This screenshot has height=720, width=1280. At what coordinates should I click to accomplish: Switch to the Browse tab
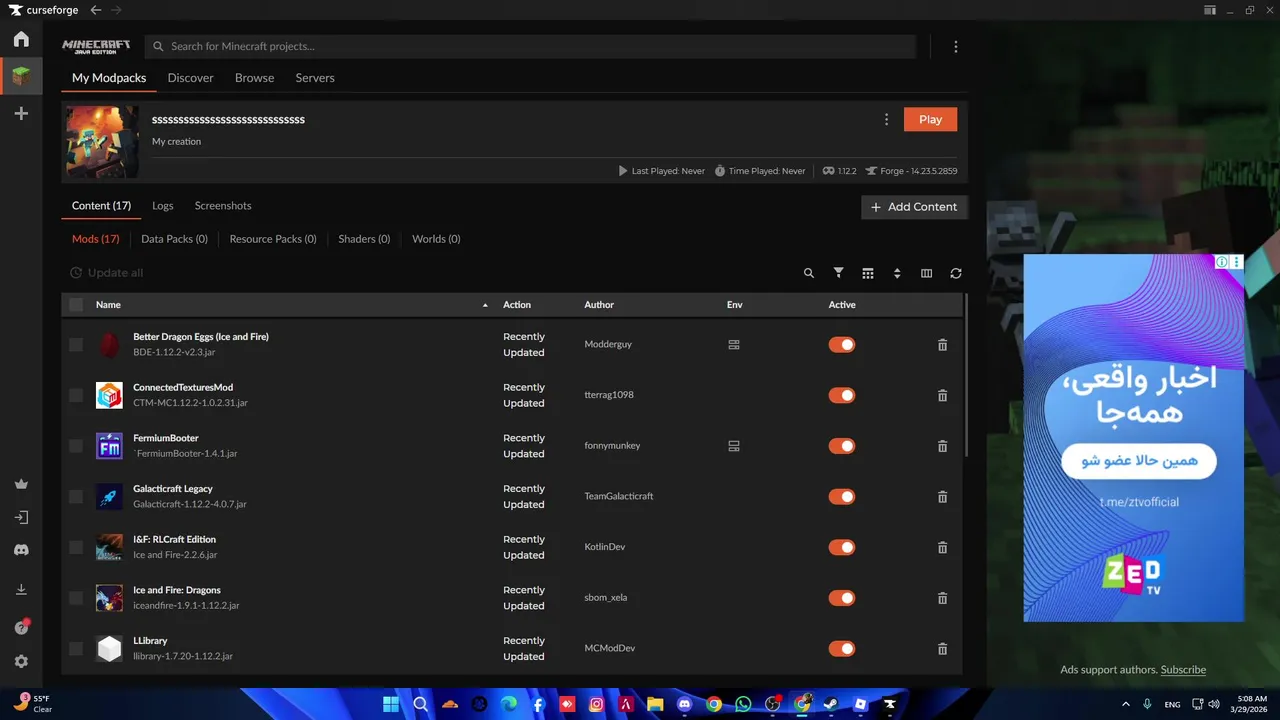[254, 78]
